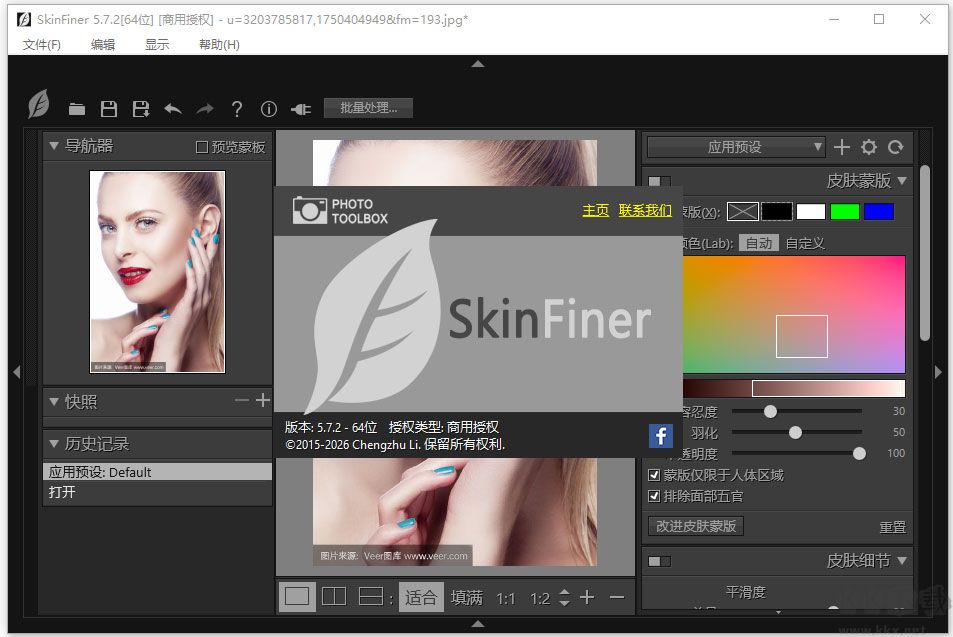
Task: Open the 文件(F) menu
Action: point(41,44)
